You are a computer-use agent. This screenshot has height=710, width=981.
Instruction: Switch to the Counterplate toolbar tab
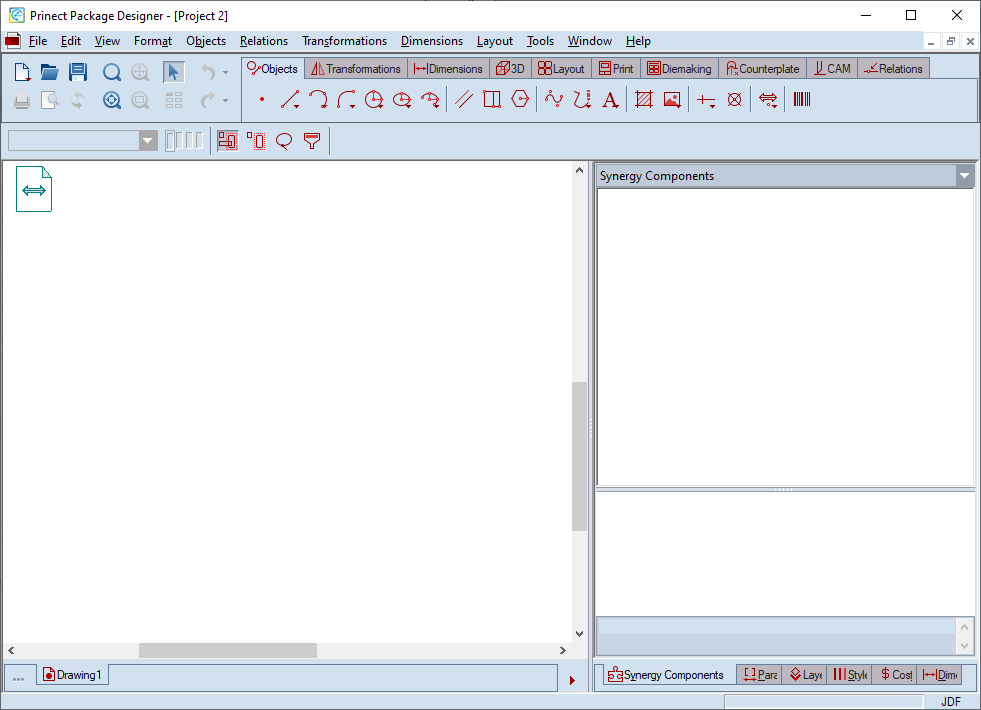(763, 69)
